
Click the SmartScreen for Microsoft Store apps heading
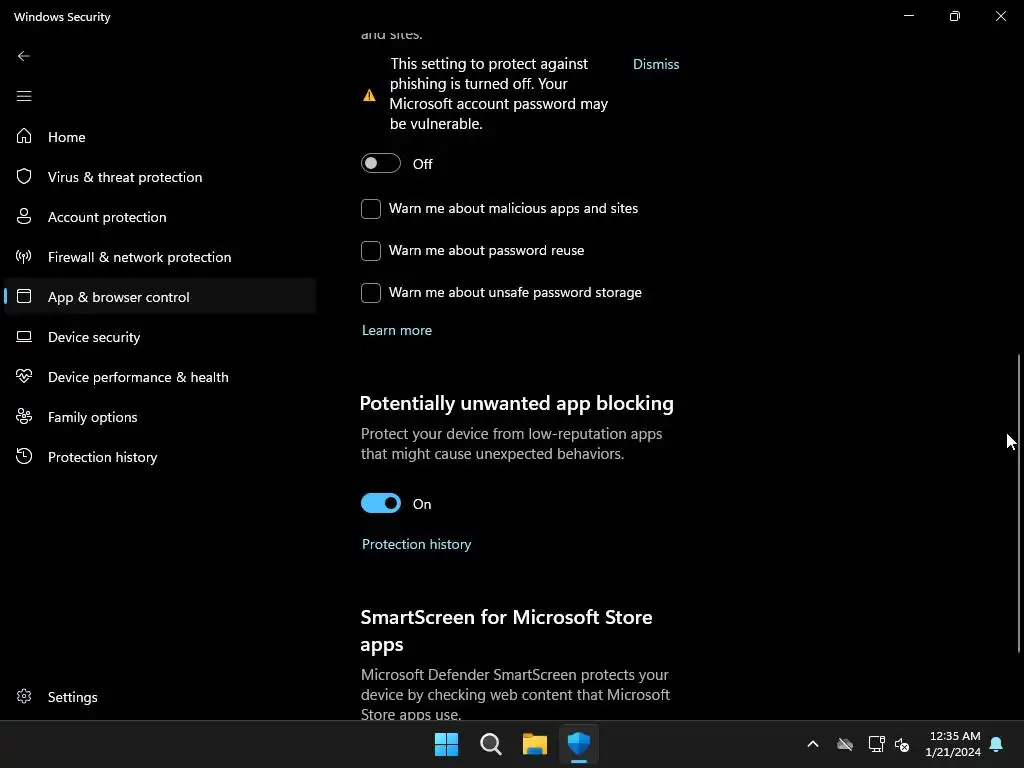tap(506, 630)
